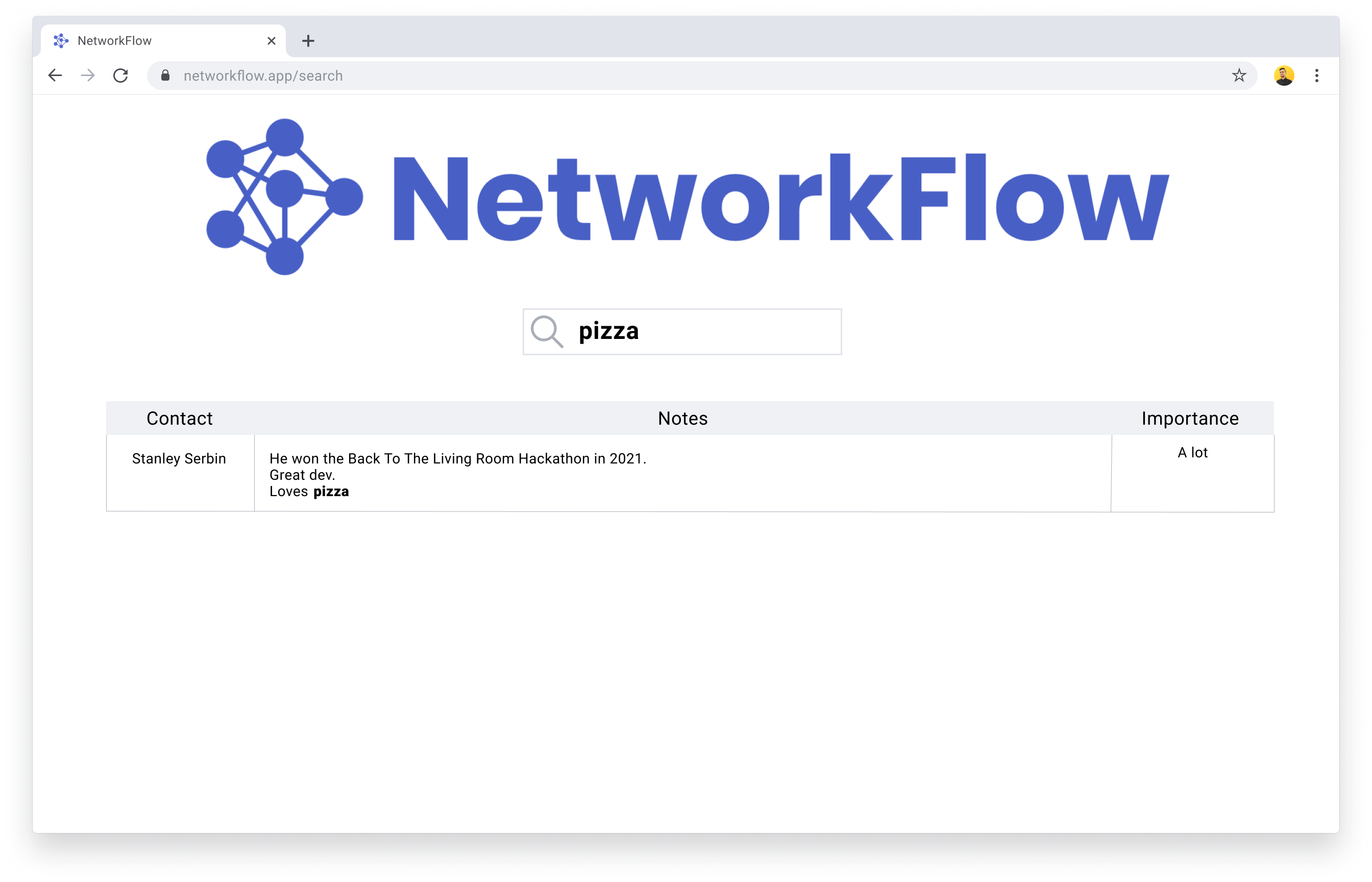Click the NetworkFlow favicon in the browser tab

[x=61, y=40]
